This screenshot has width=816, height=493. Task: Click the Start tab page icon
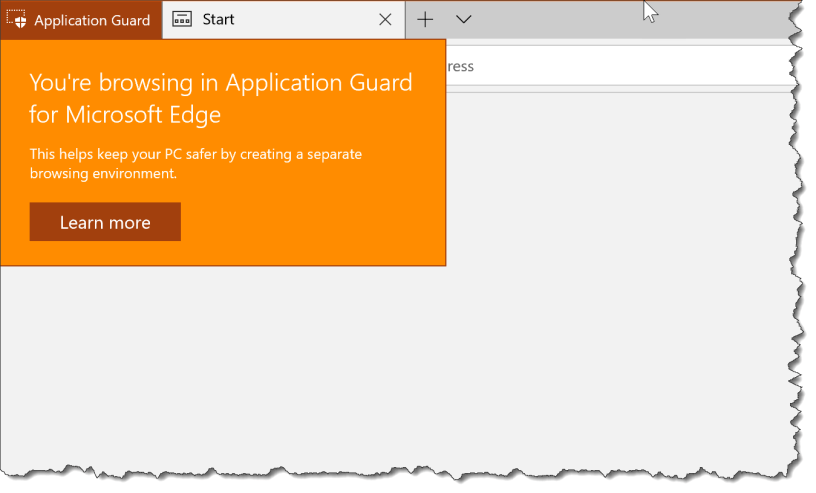tap(182, 19)
